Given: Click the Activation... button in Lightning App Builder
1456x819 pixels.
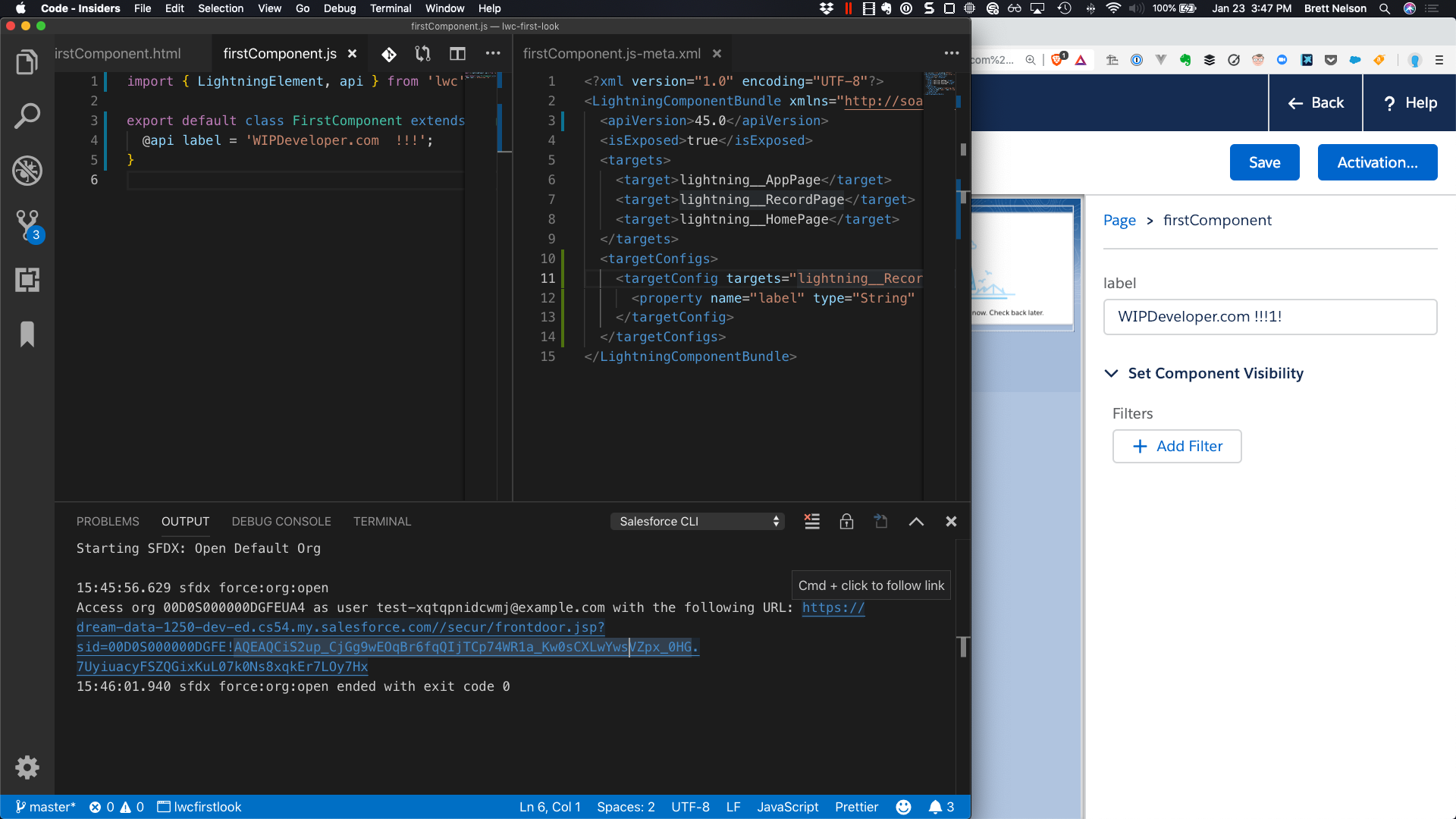Looking at the screenshot, I should (x=1377, y=162).
